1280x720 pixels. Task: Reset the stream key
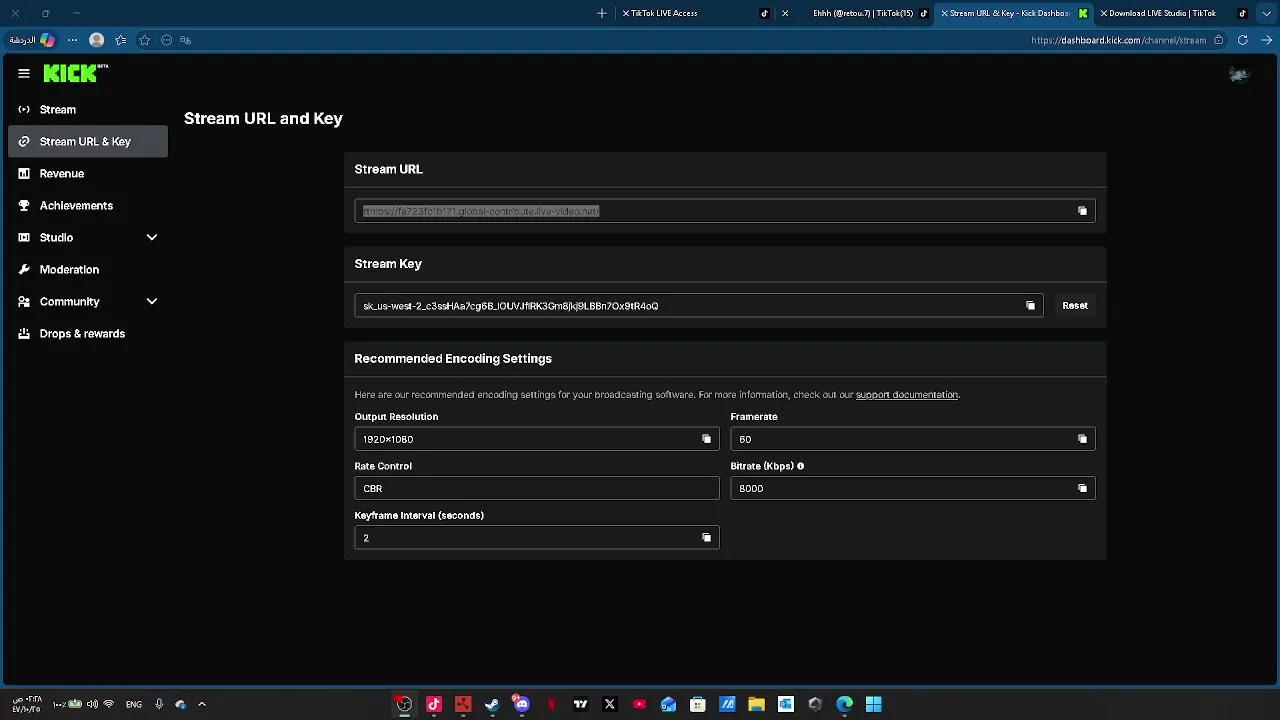tap(1075, 306)
